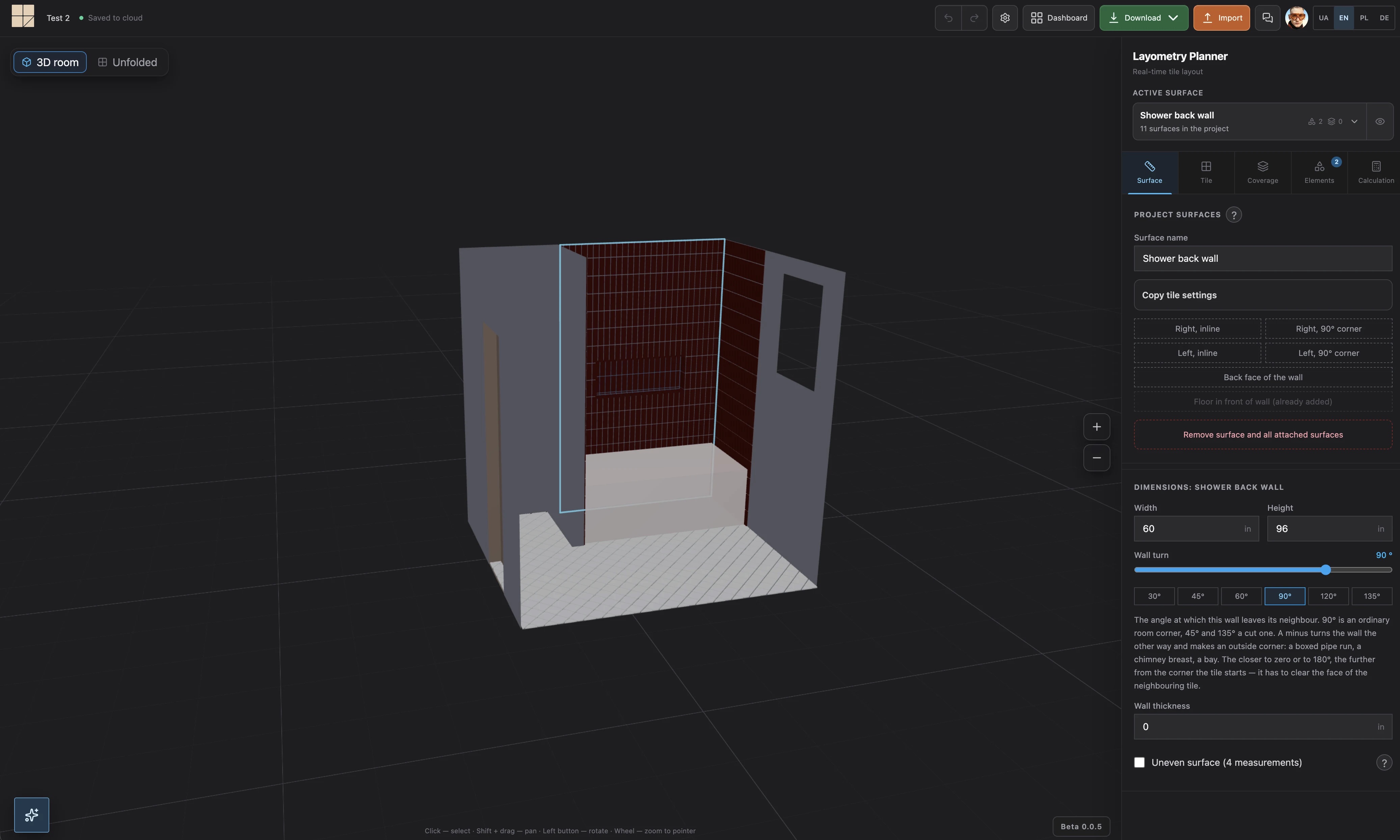Click the Beta 0.0.5 version badge

tap(1081, 827)
